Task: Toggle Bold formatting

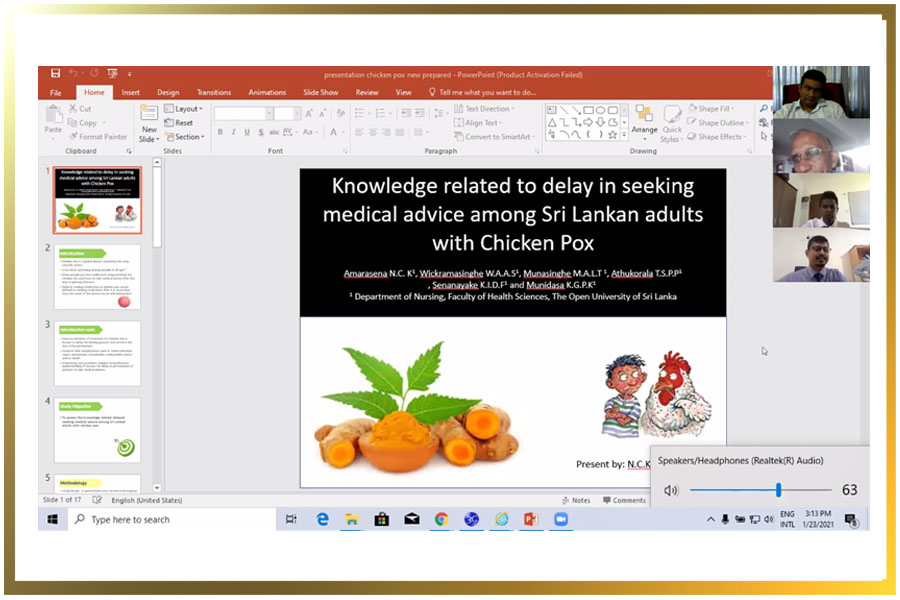Action: pos(220,132)
